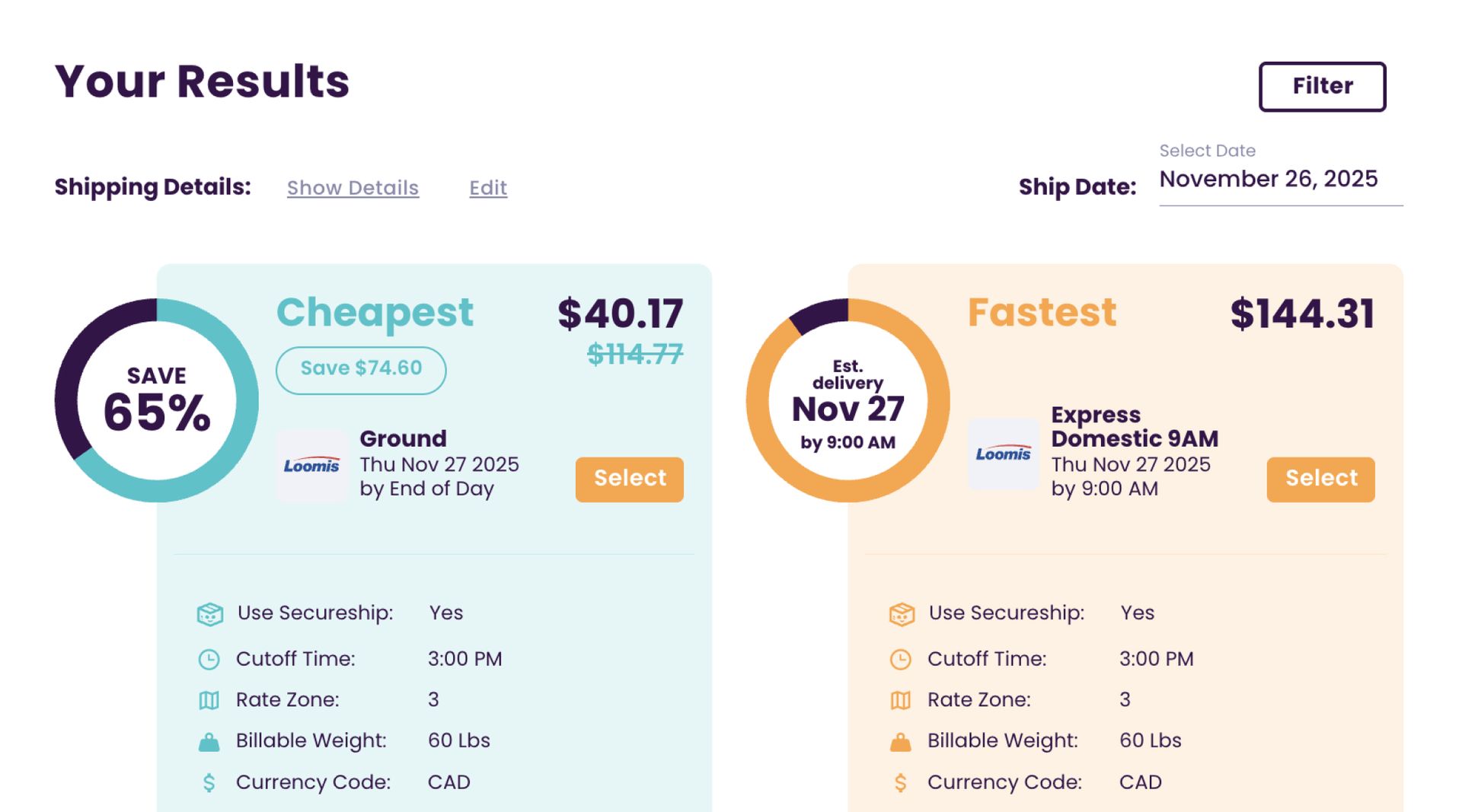Click the Cutoff Time clock icon in Cheapest card

[x=209, y=659]
